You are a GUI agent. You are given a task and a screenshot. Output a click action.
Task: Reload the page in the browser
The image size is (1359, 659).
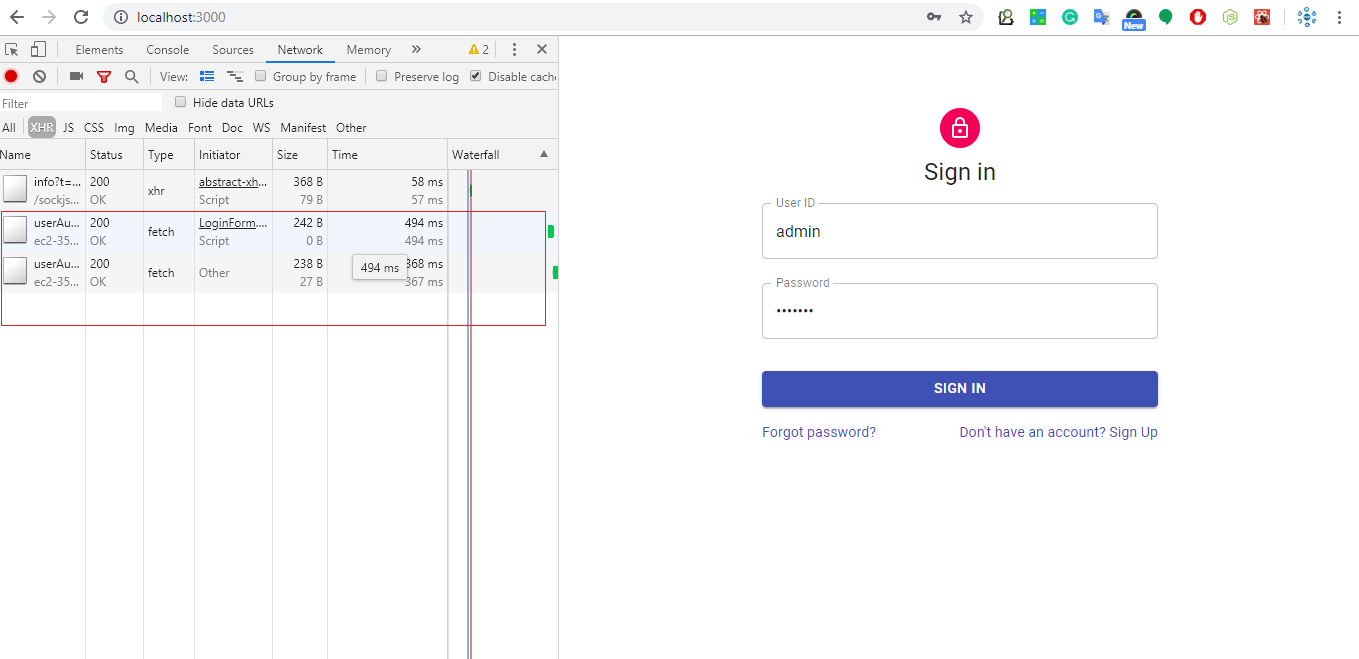81,17
